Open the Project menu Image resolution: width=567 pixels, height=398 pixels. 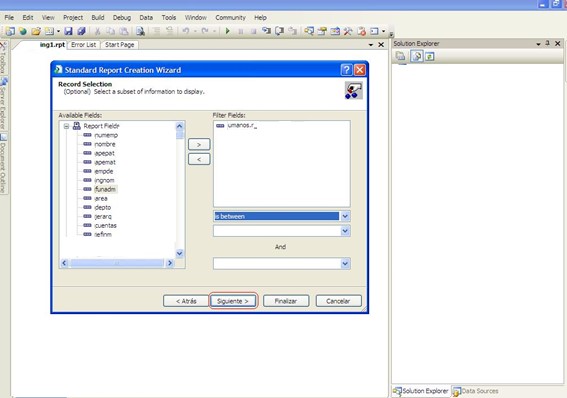tap(73, 17)
